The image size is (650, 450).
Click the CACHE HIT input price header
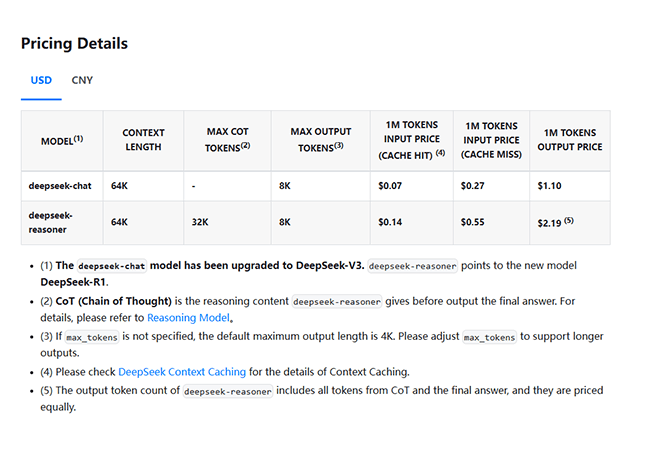click(x=411, y=140)
